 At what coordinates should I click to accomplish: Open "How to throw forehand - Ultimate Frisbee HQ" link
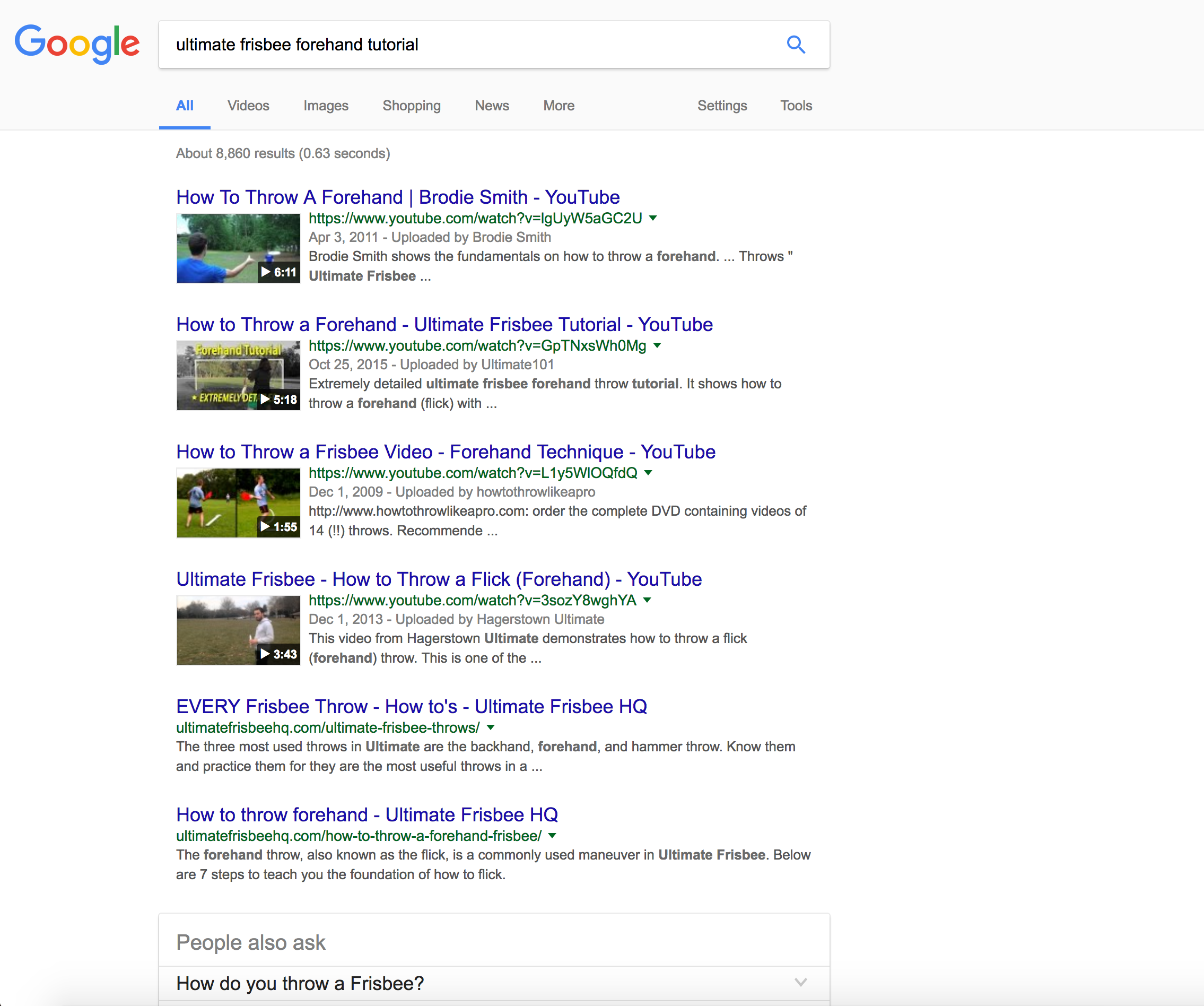coord(367,814)
